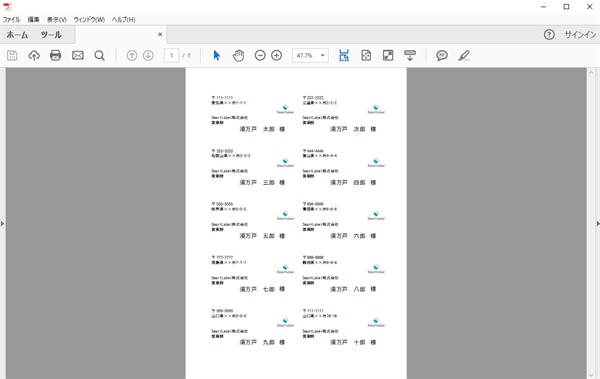Viewport: 600px width, 379px height.
Task: Open the Print dialog via printer icon
Action: 55,56
